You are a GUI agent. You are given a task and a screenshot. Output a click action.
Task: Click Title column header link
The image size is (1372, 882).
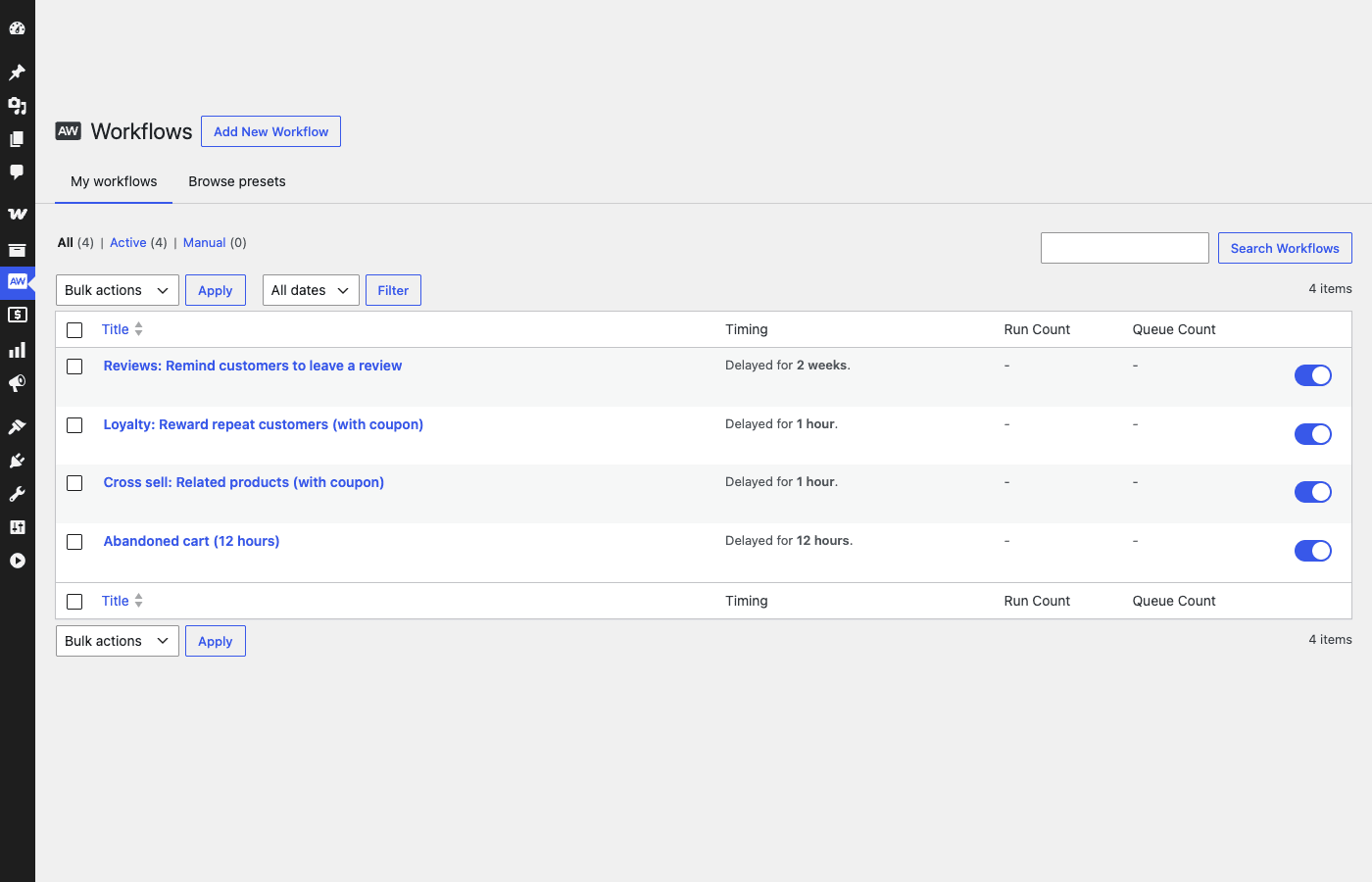[116, 329]
